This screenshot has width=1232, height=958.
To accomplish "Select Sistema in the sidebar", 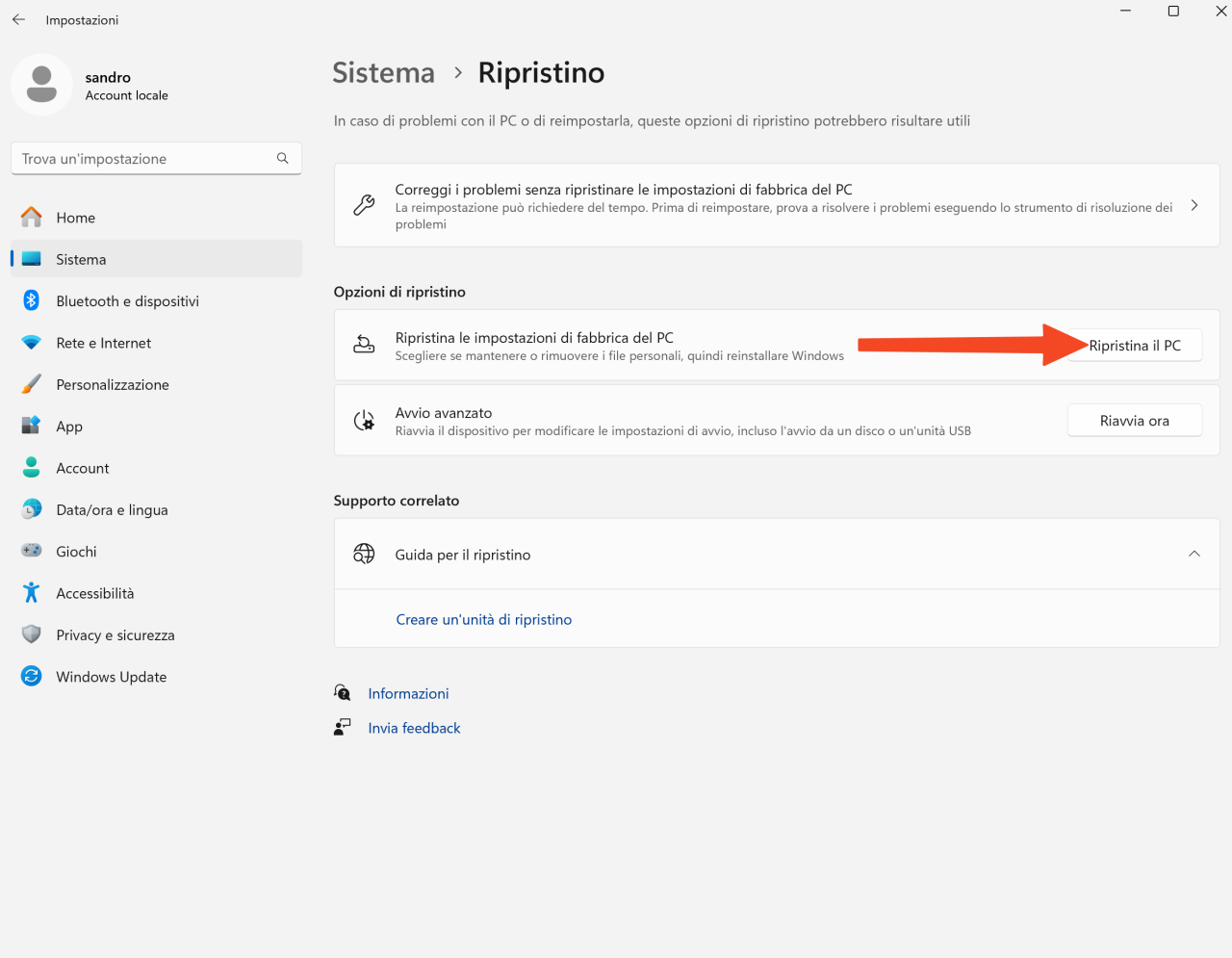I will (156, 259).
